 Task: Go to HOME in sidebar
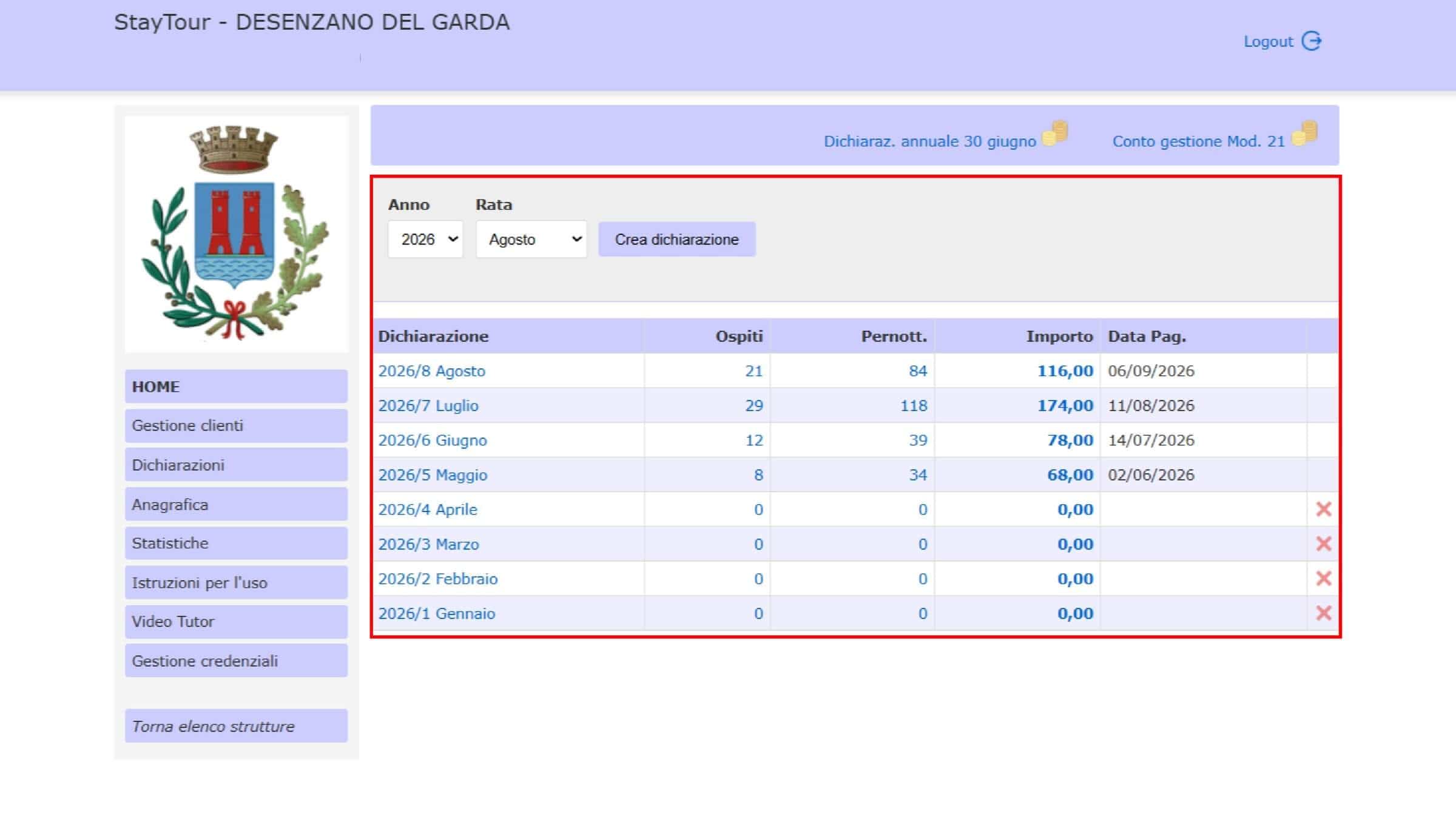236,386
